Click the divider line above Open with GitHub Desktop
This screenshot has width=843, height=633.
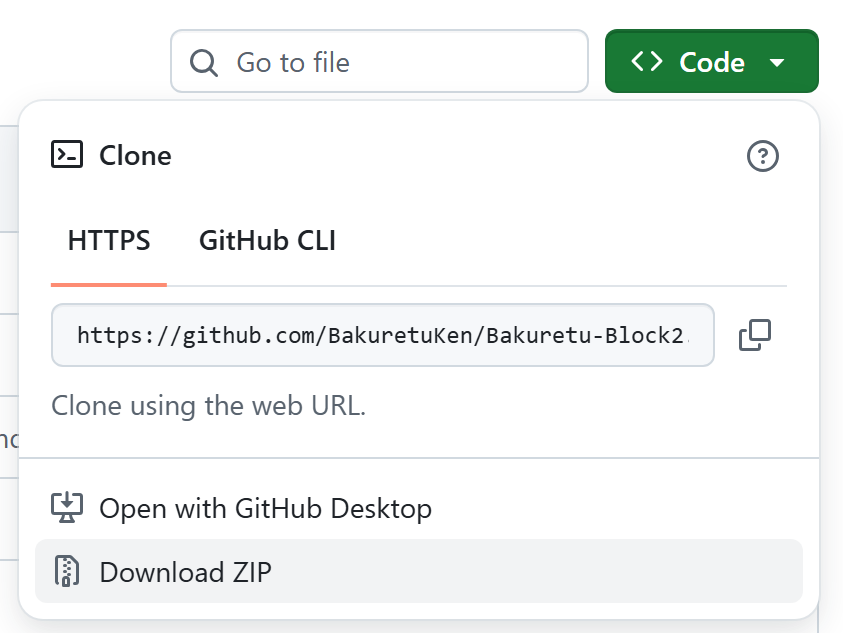pyautogui.click(x=418, y=458)
